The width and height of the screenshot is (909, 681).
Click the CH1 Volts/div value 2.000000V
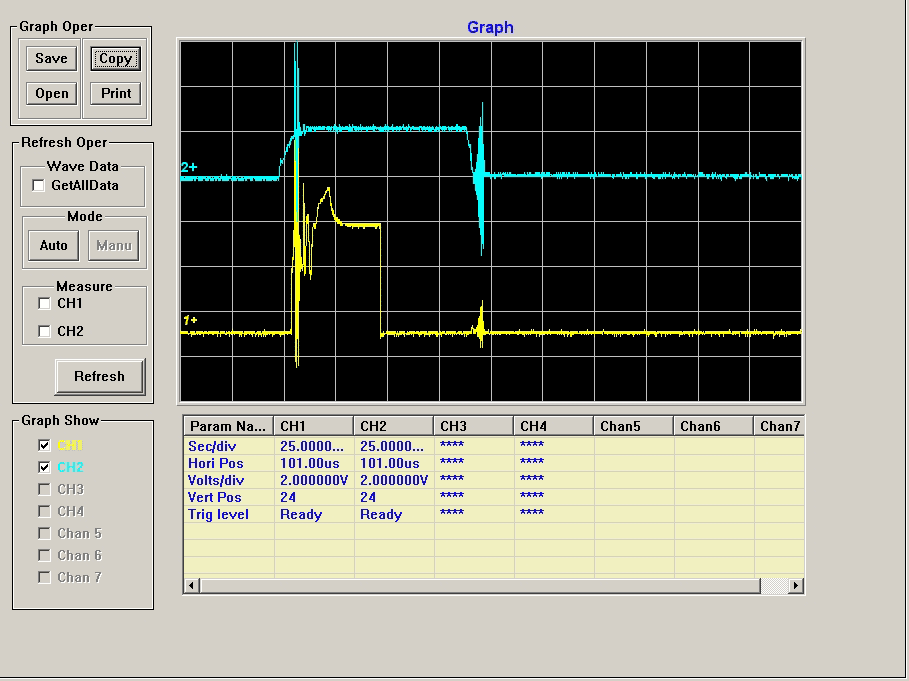pyautogui.click(x=314, y=480)
